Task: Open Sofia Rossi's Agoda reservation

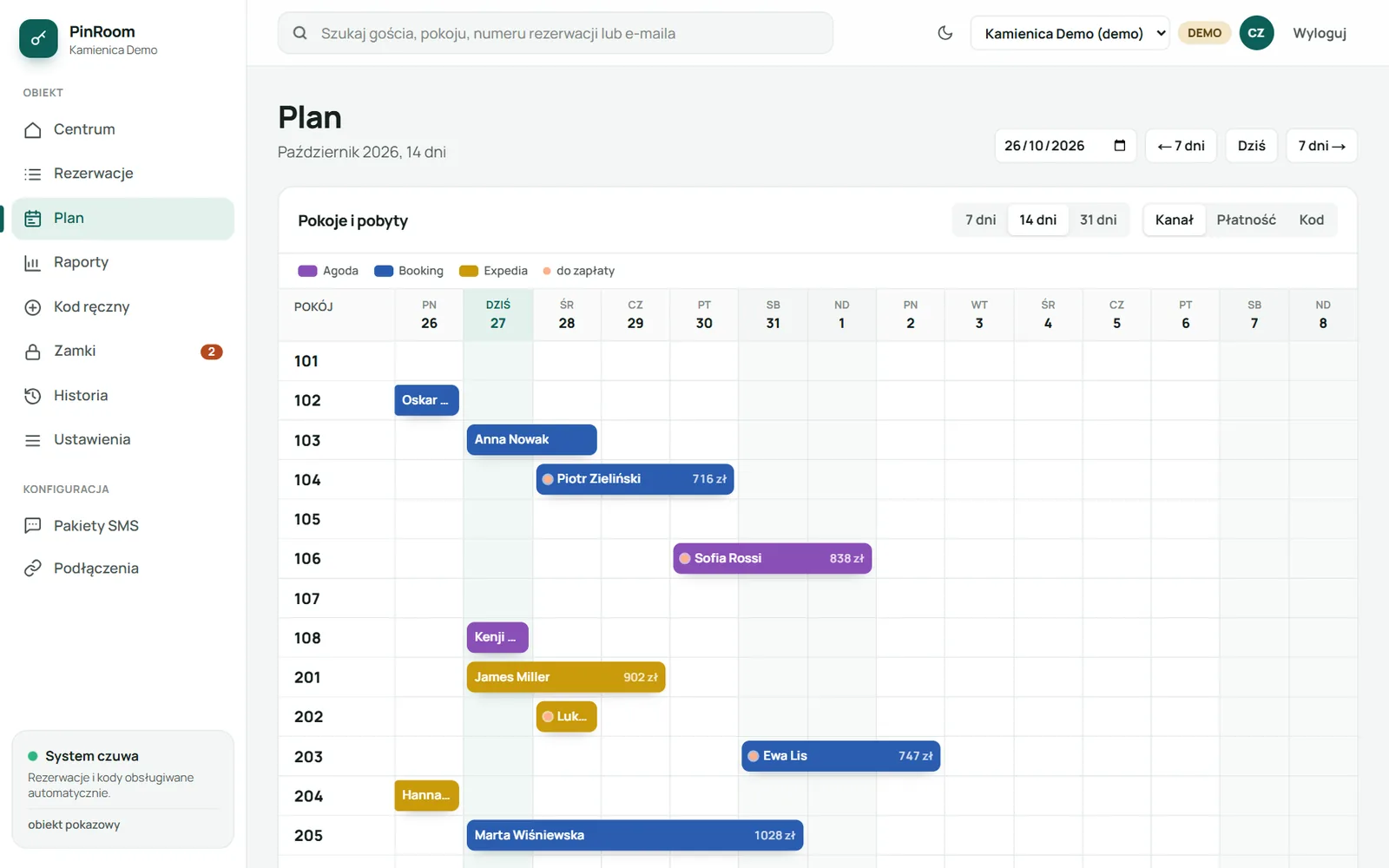Action: click(x=772, y=558)
